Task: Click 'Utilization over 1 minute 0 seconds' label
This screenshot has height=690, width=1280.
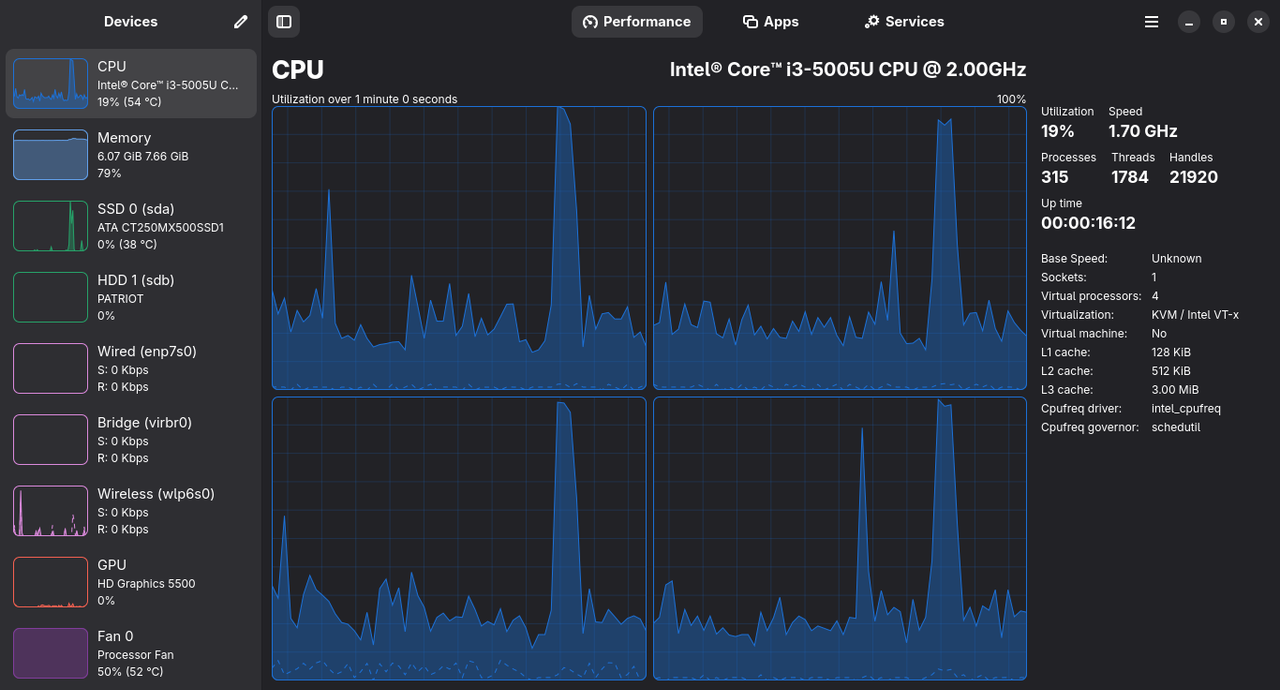Action: click(365, 99)
